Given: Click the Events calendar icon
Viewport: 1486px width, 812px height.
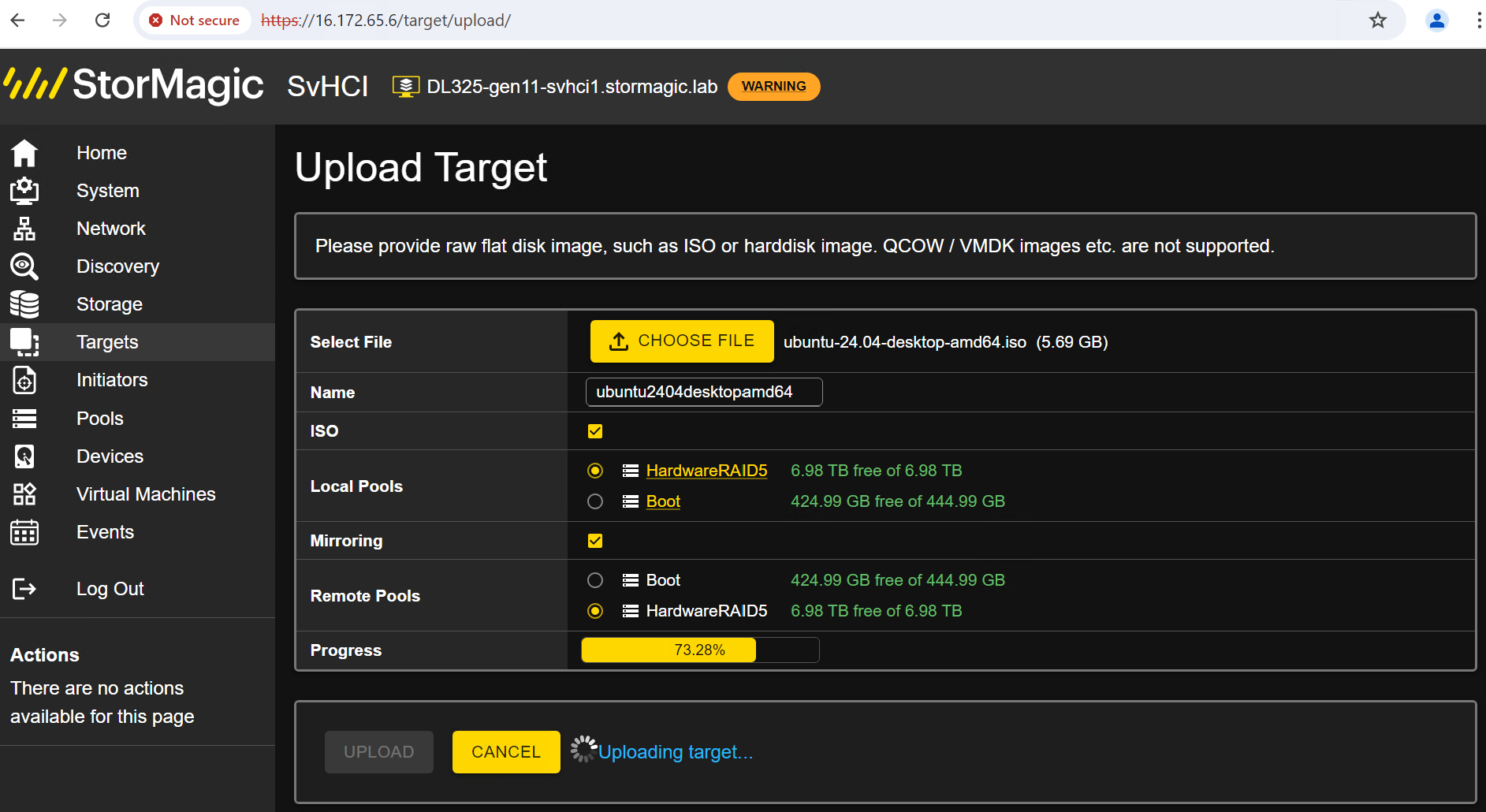Looking at the screenshot, I should pos(24,532).
